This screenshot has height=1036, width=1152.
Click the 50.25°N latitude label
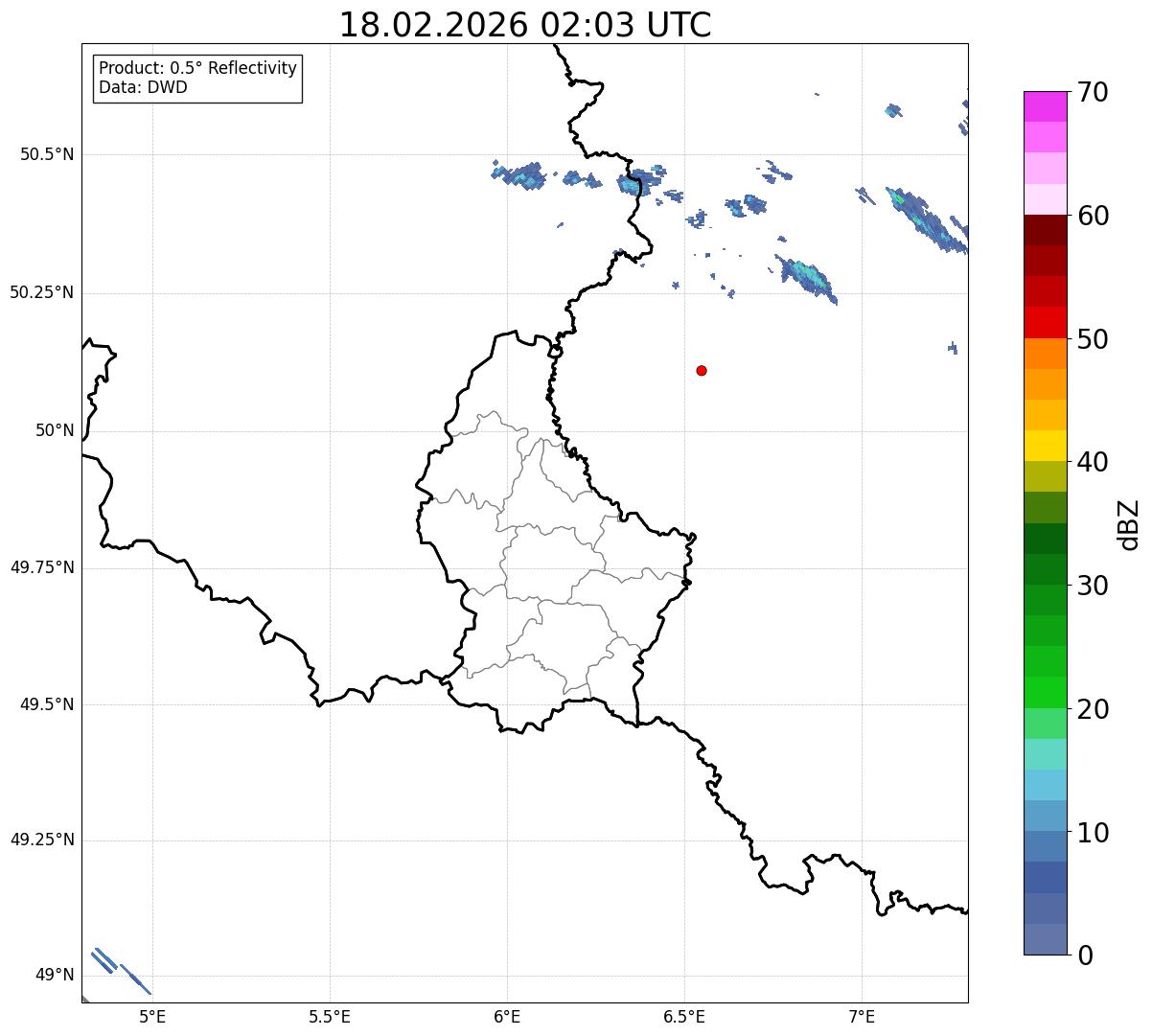41,292
